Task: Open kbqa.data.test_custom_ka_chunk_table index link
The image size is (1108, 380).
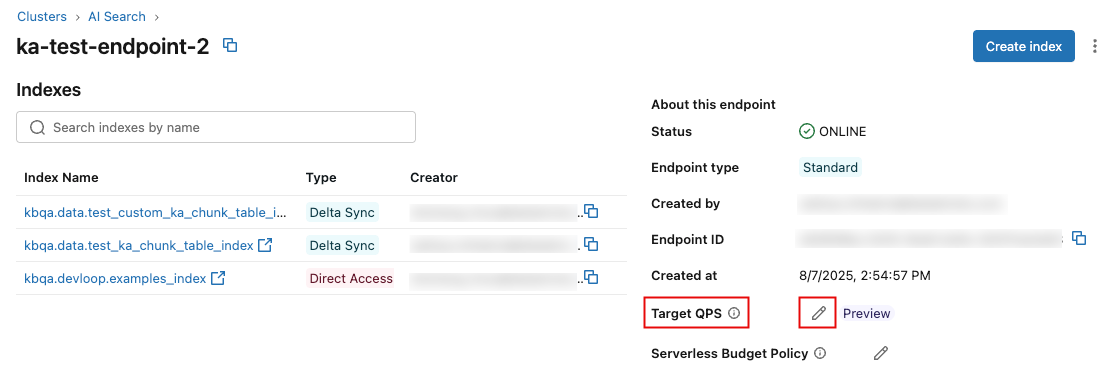Action: (x=155, y=212)
